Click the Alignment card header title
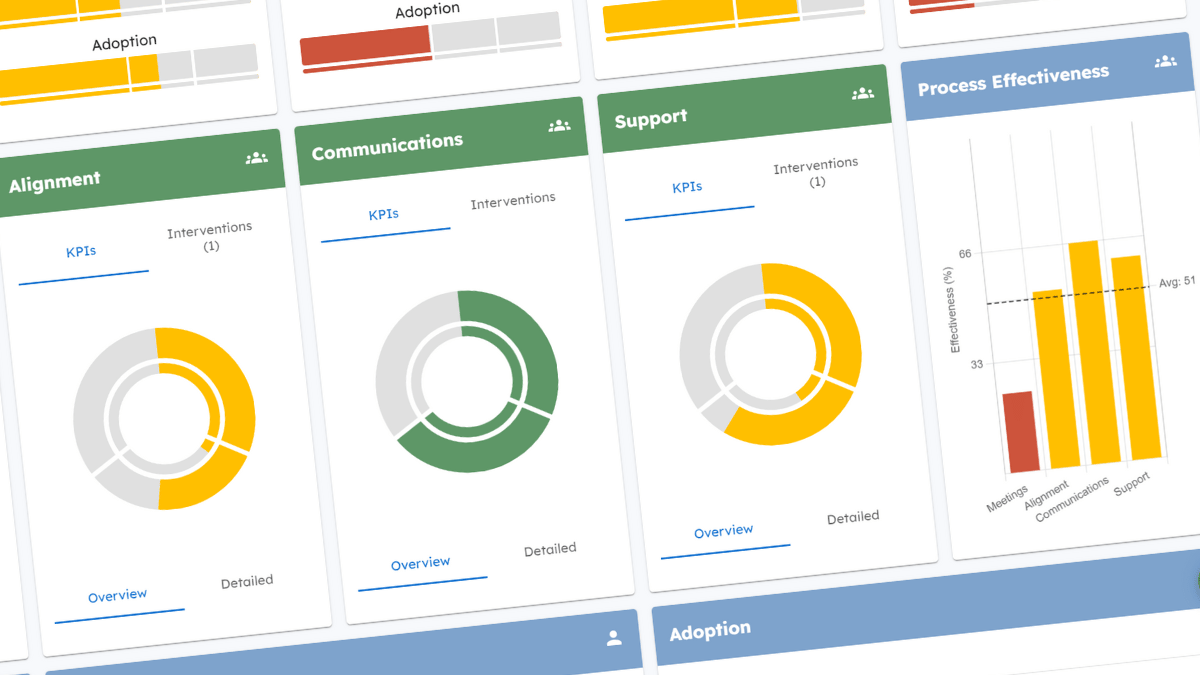Viewport: 1200px width, 675px height. [55, 183]
